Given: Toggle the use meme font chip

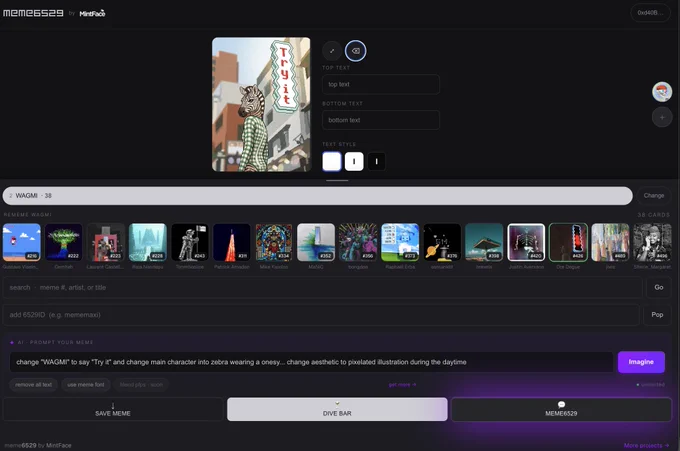Looking at the screenshot, I should click(86, 385).
